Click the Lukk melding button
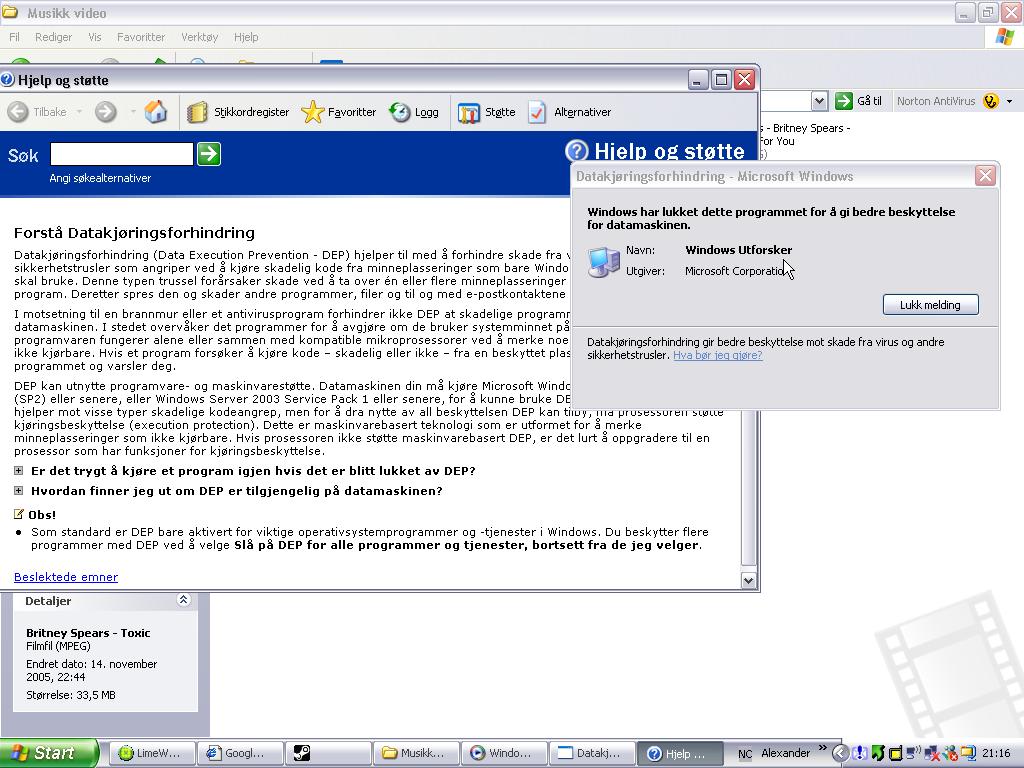 [930, 304]
